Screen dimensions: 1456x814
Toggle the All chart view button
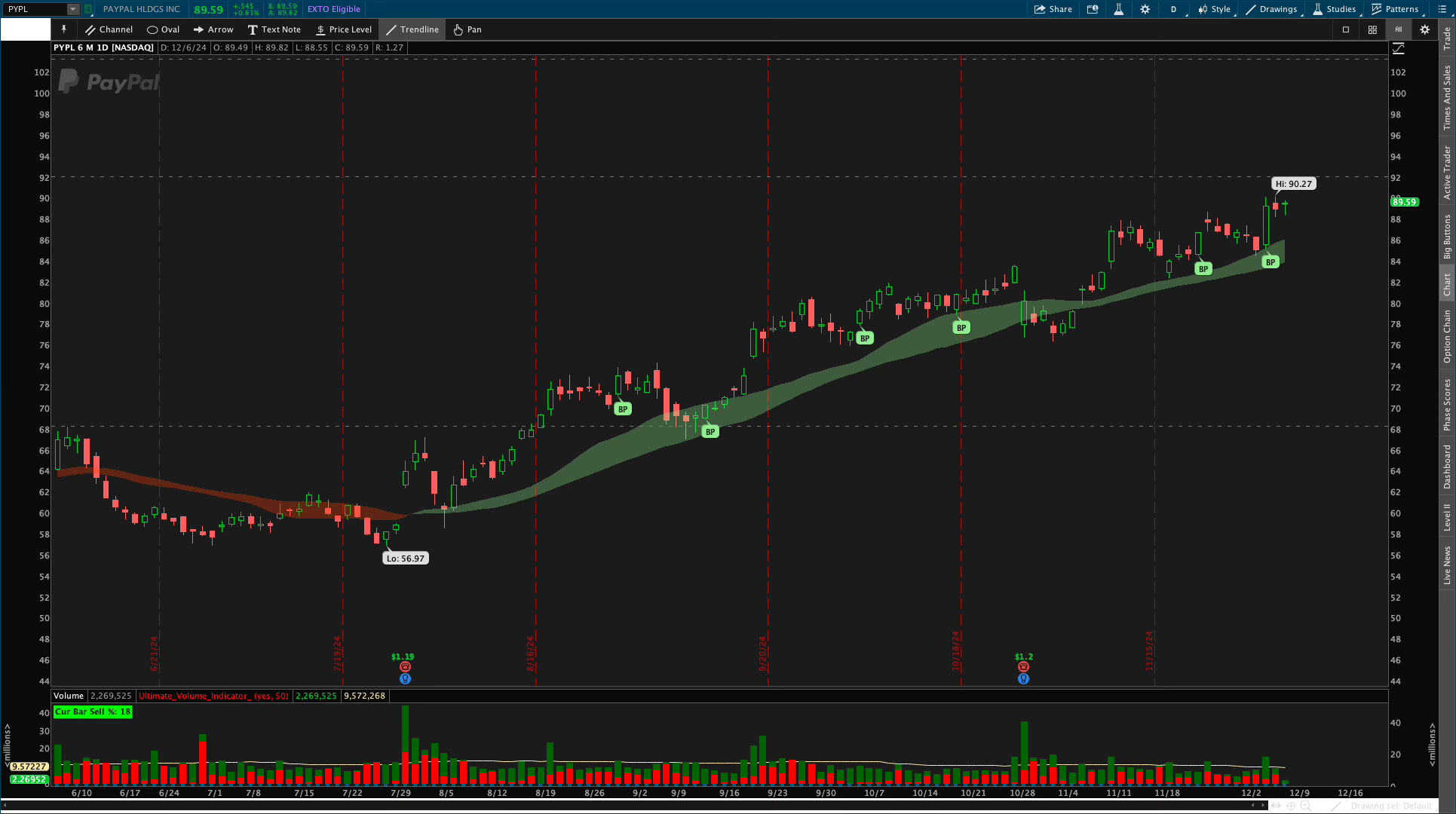[1398, 29]
